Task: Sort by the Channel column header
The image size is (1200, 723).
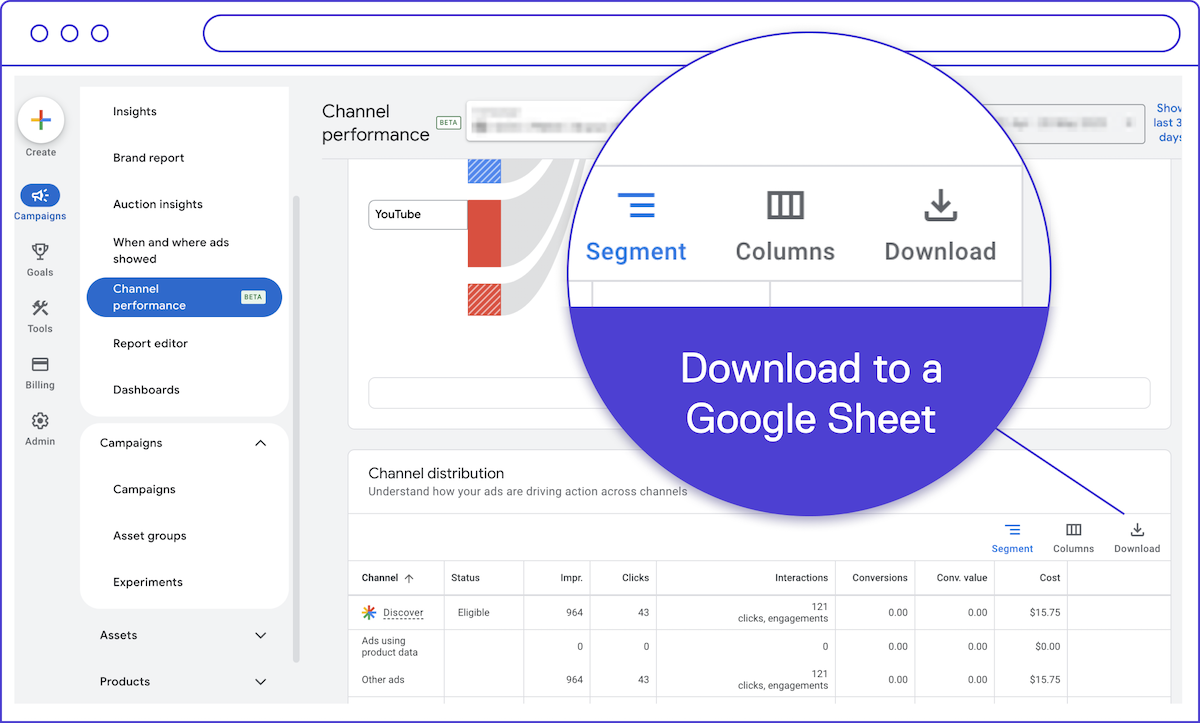Action: click(380, 578)
